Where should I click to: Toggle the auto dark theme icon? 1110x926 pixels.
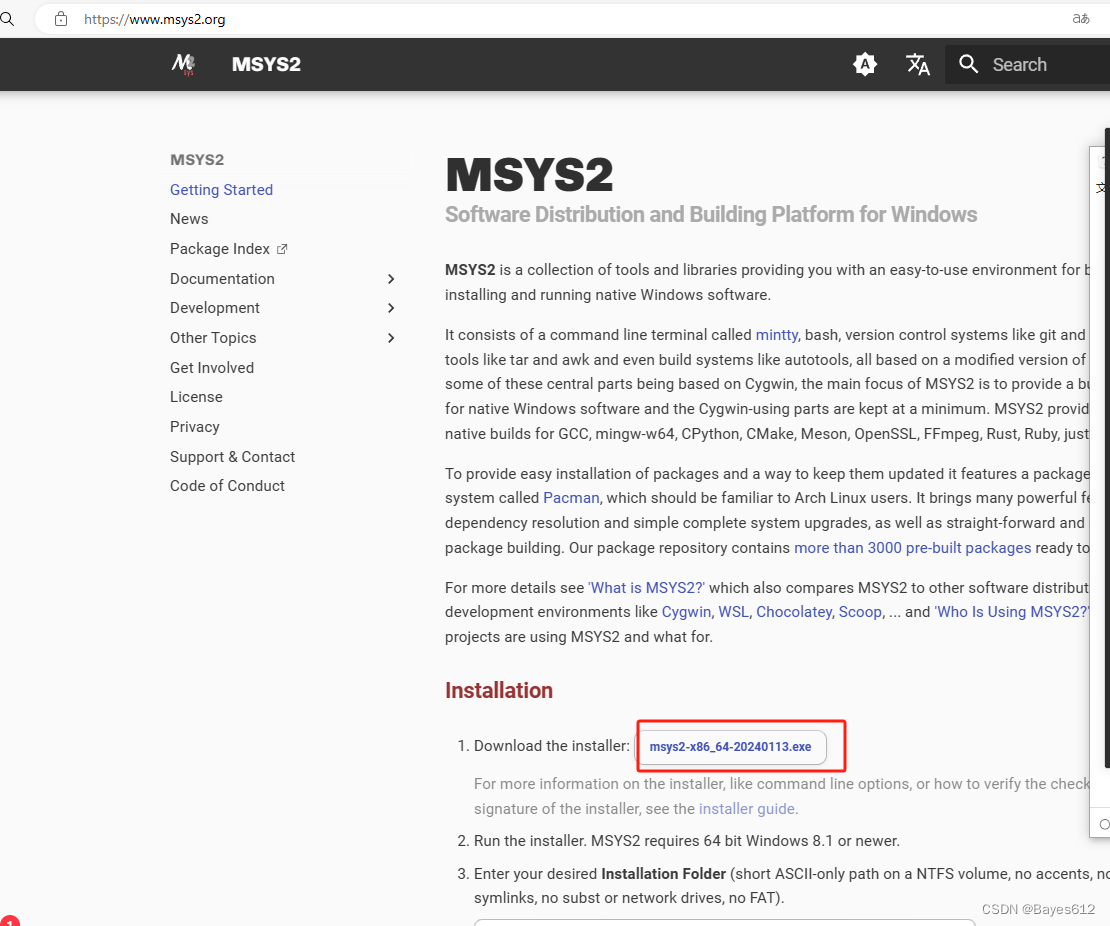864,64
